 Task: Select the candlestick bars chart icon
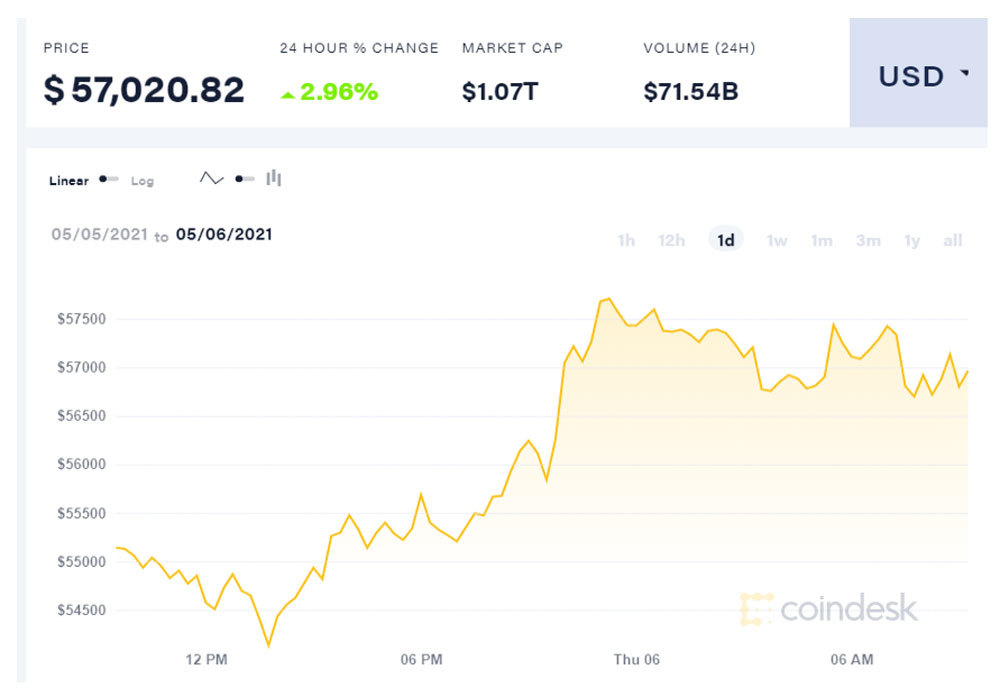[274, 179]
